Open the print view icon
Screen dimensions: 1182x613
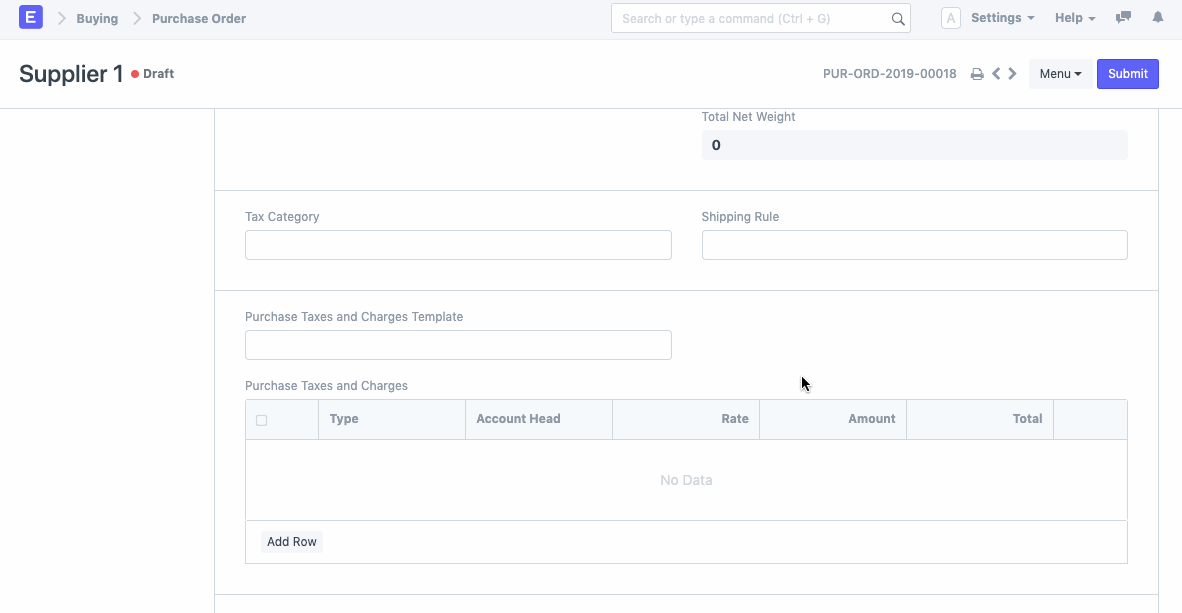coord(977,73)
